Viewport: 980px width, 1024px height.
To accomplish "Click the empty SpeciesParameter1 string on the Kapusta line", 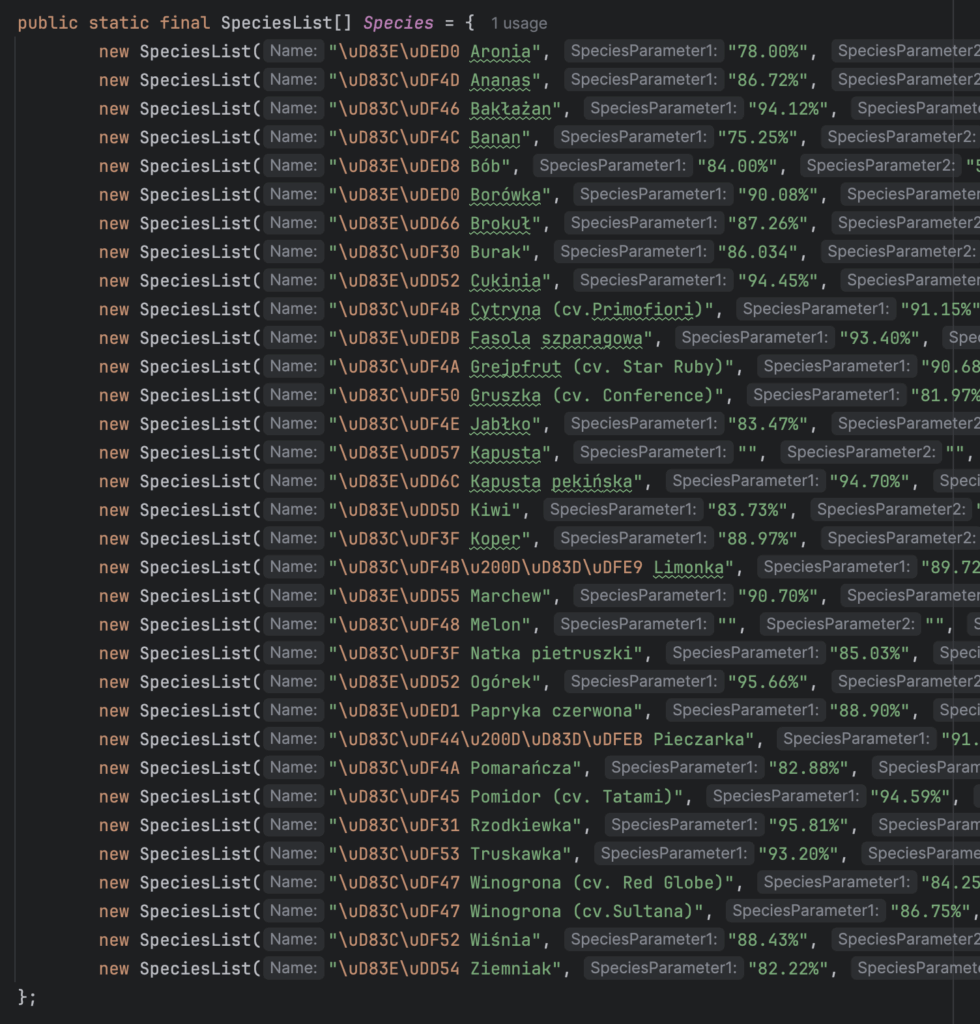I will pos(747,452).
